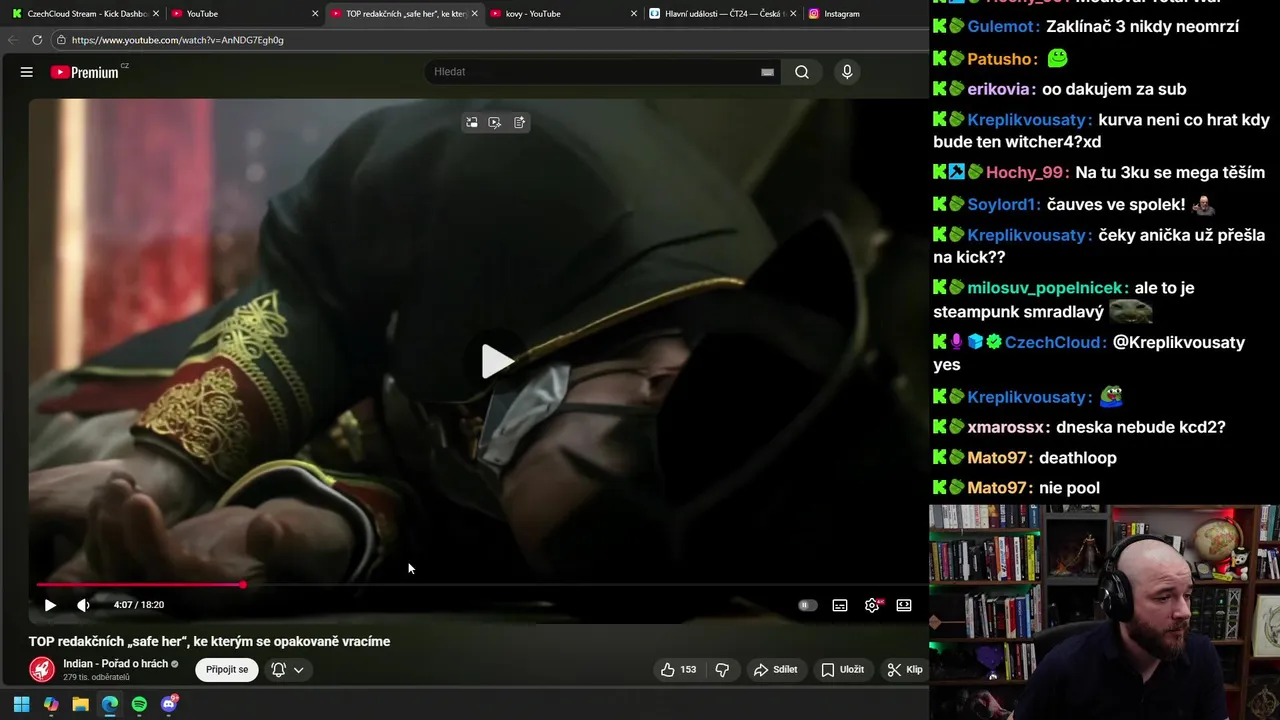The height and width of the screenshot is (720, 1280).
Task: Click the Sdílet share button
Action: coord(776,670)
